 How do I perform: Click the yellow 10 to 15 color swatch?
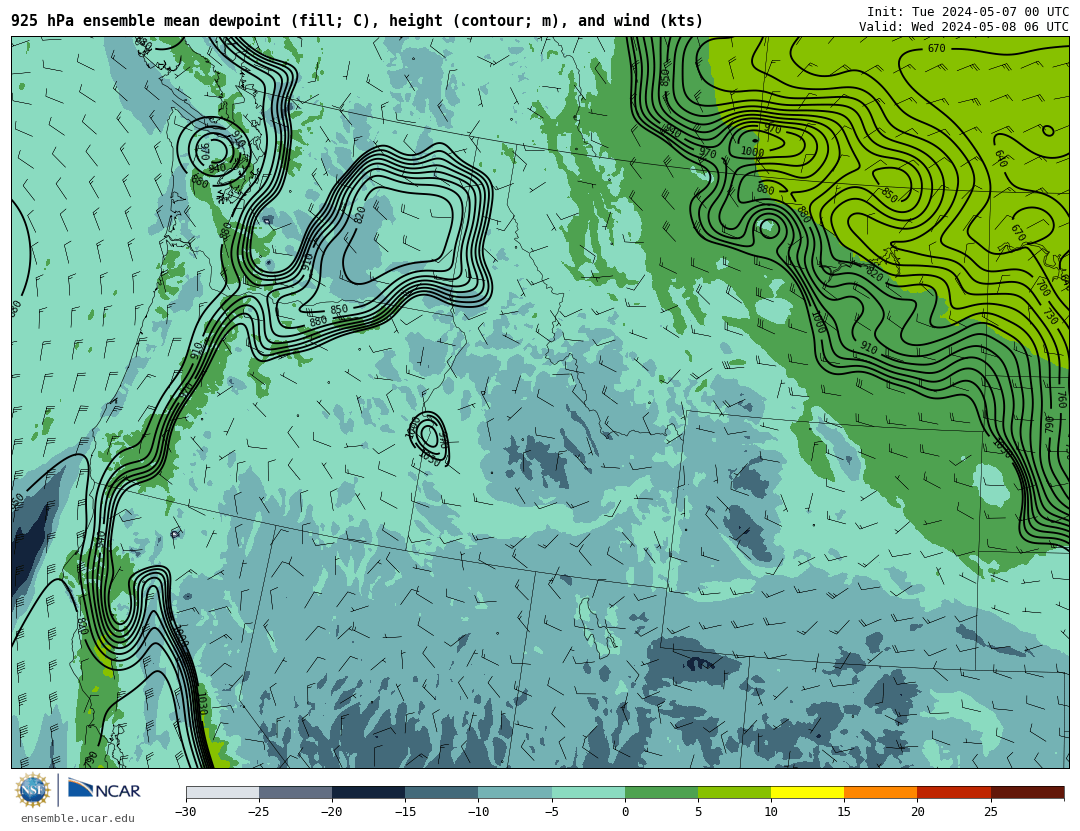click(807, 792)
